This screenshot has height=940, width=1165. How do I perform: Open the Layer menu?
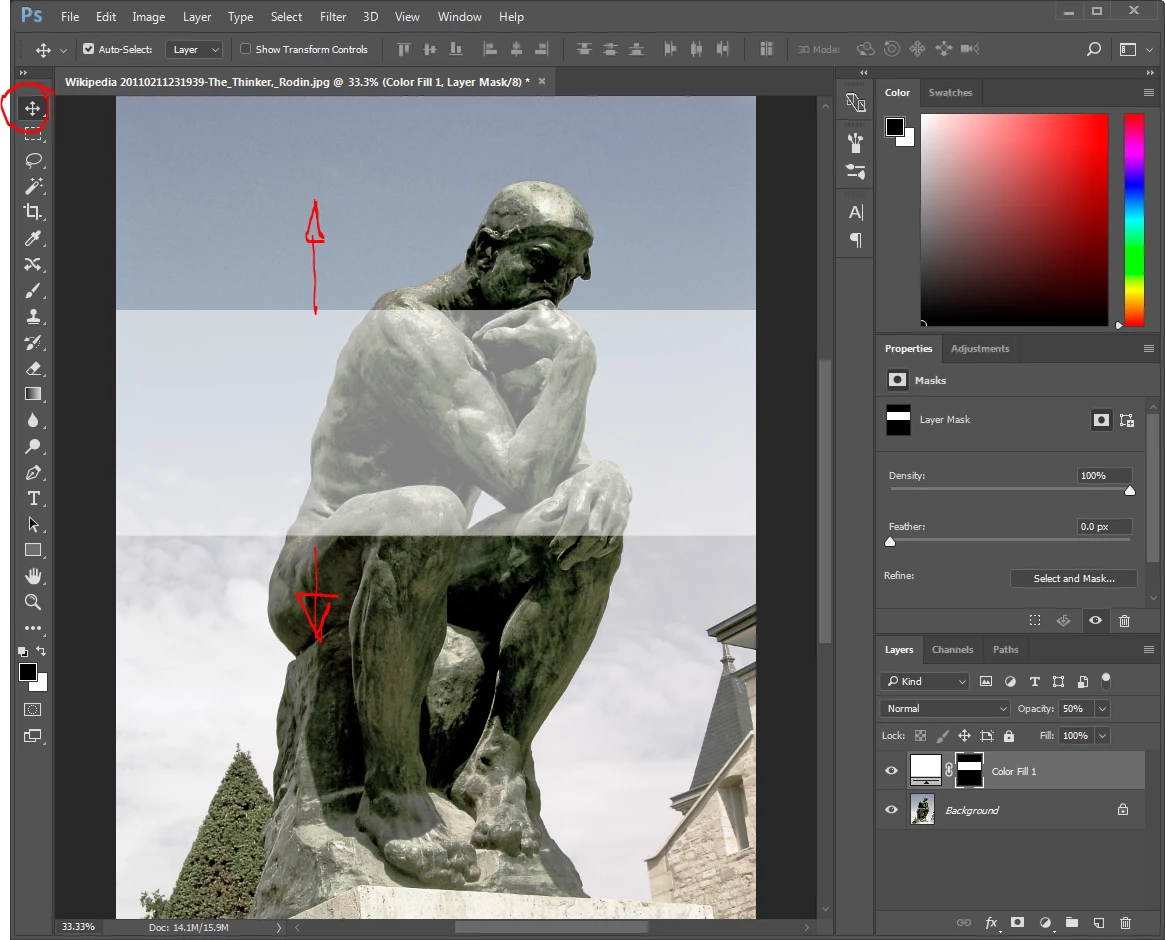point(197,16)
